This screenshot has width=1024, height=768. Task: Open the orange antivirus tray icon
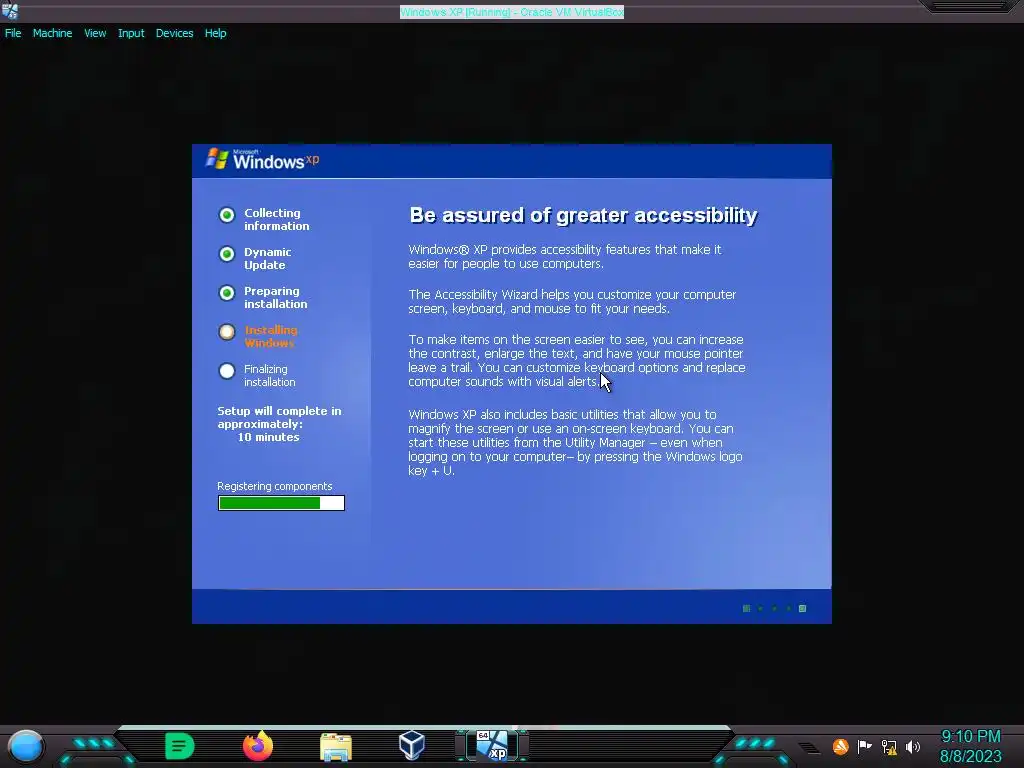(840, 746)
